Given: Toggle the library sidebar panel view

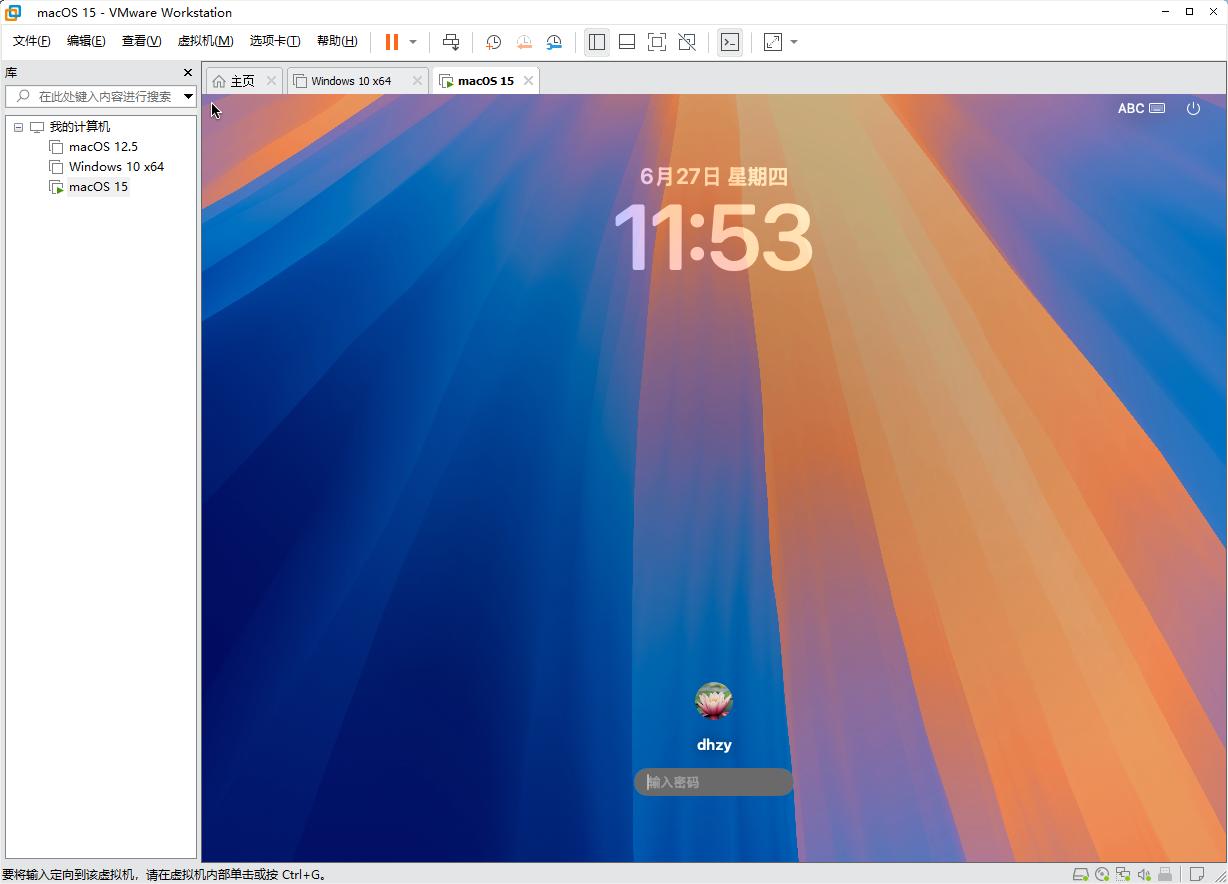Looking at the screenshot, I should click(597, 42).
